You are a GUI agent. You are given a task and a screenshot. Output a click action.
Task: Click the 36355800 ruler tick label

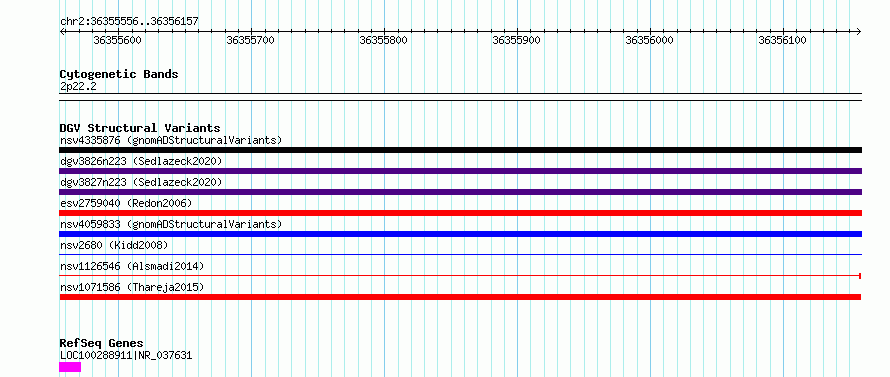coord(384,40)
